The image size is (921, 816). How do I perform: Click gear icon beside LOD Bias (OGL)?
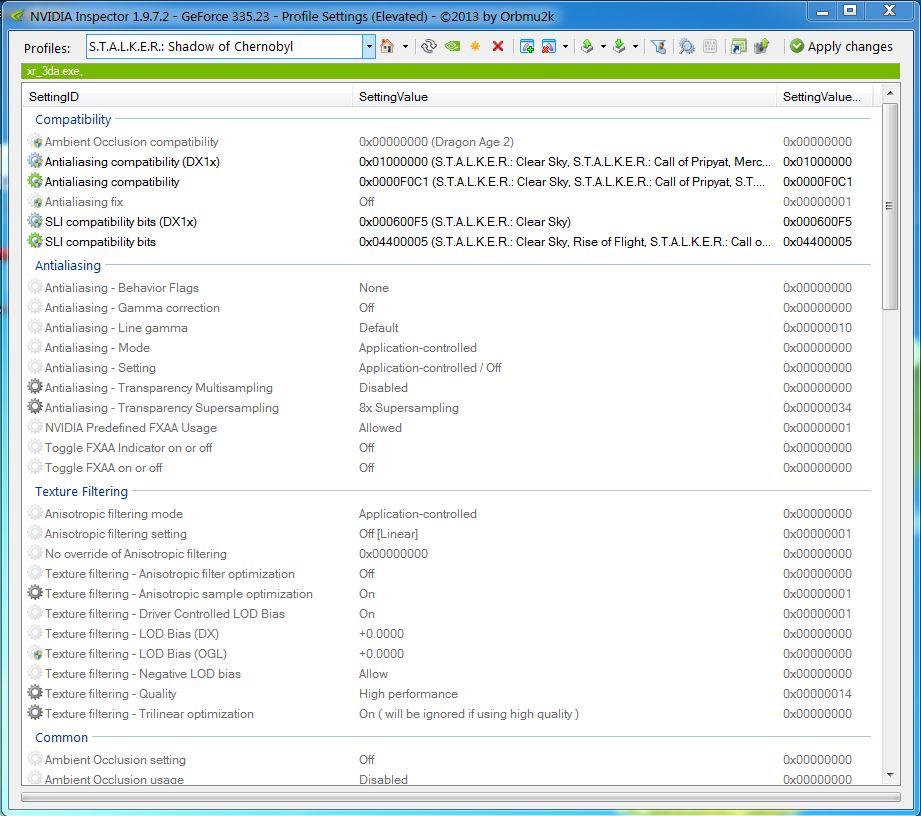pos(36,653)
